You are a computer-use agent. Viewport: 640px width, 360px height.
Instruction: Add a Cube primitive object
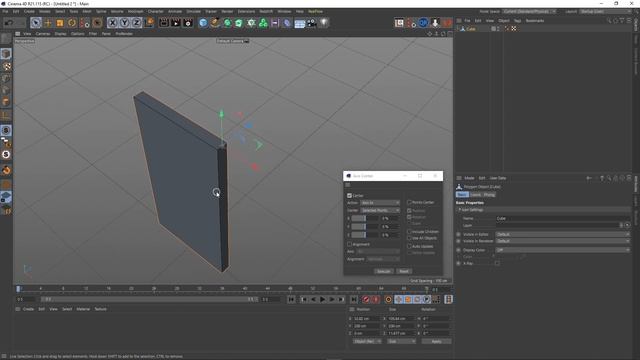203,23
